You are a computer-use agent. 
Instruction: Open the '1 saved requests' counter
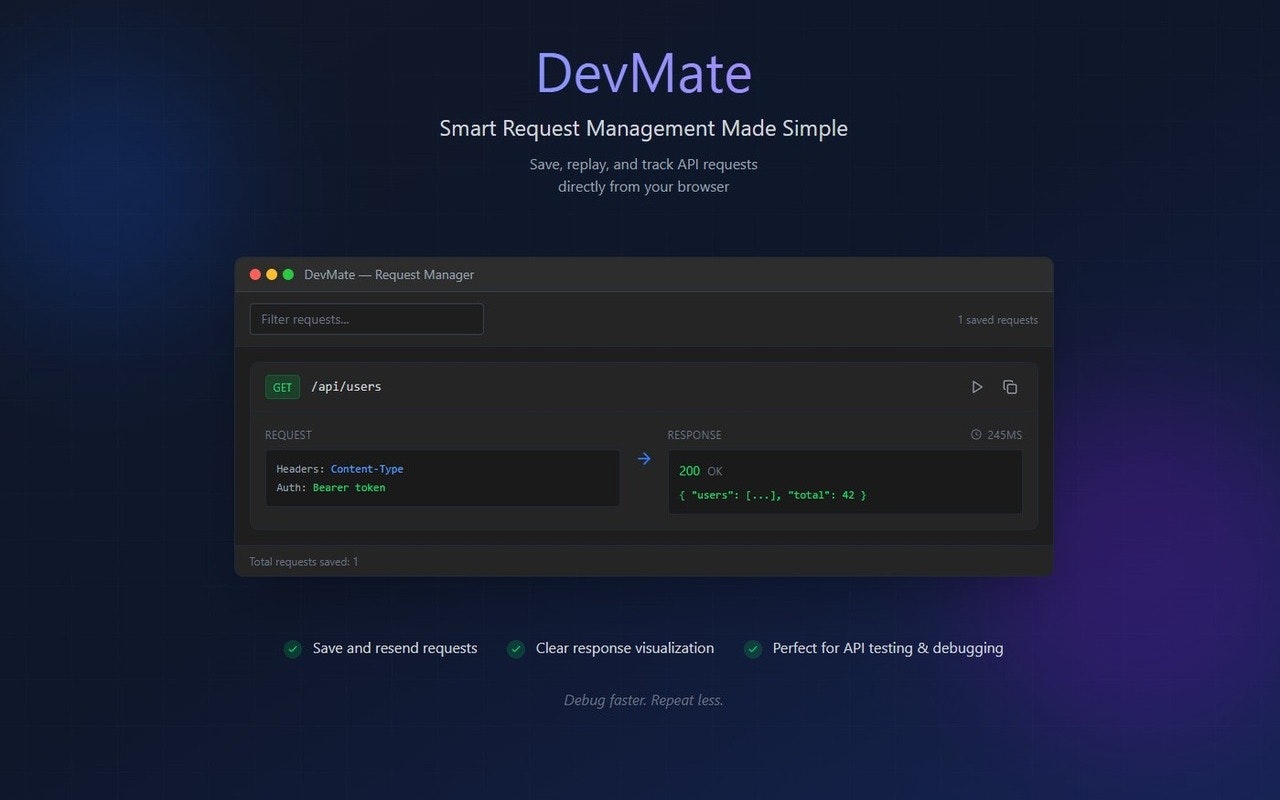click(997, 319)
